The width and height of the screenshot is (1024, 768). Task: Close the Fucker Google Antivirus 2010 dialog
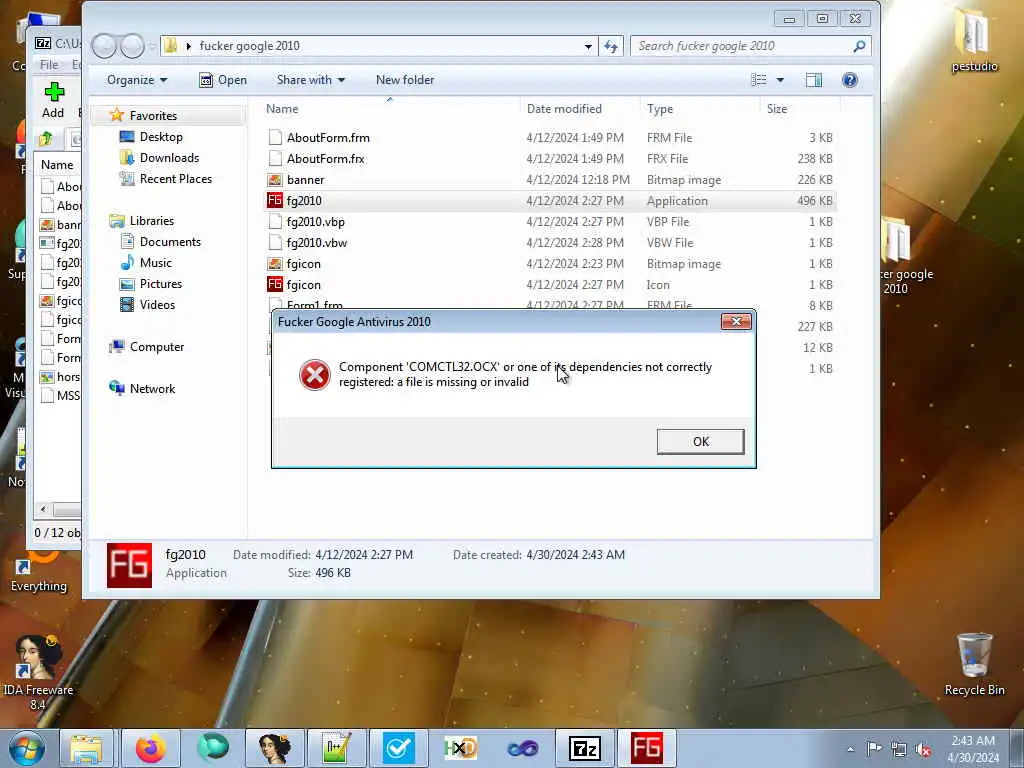pos(736,321)
